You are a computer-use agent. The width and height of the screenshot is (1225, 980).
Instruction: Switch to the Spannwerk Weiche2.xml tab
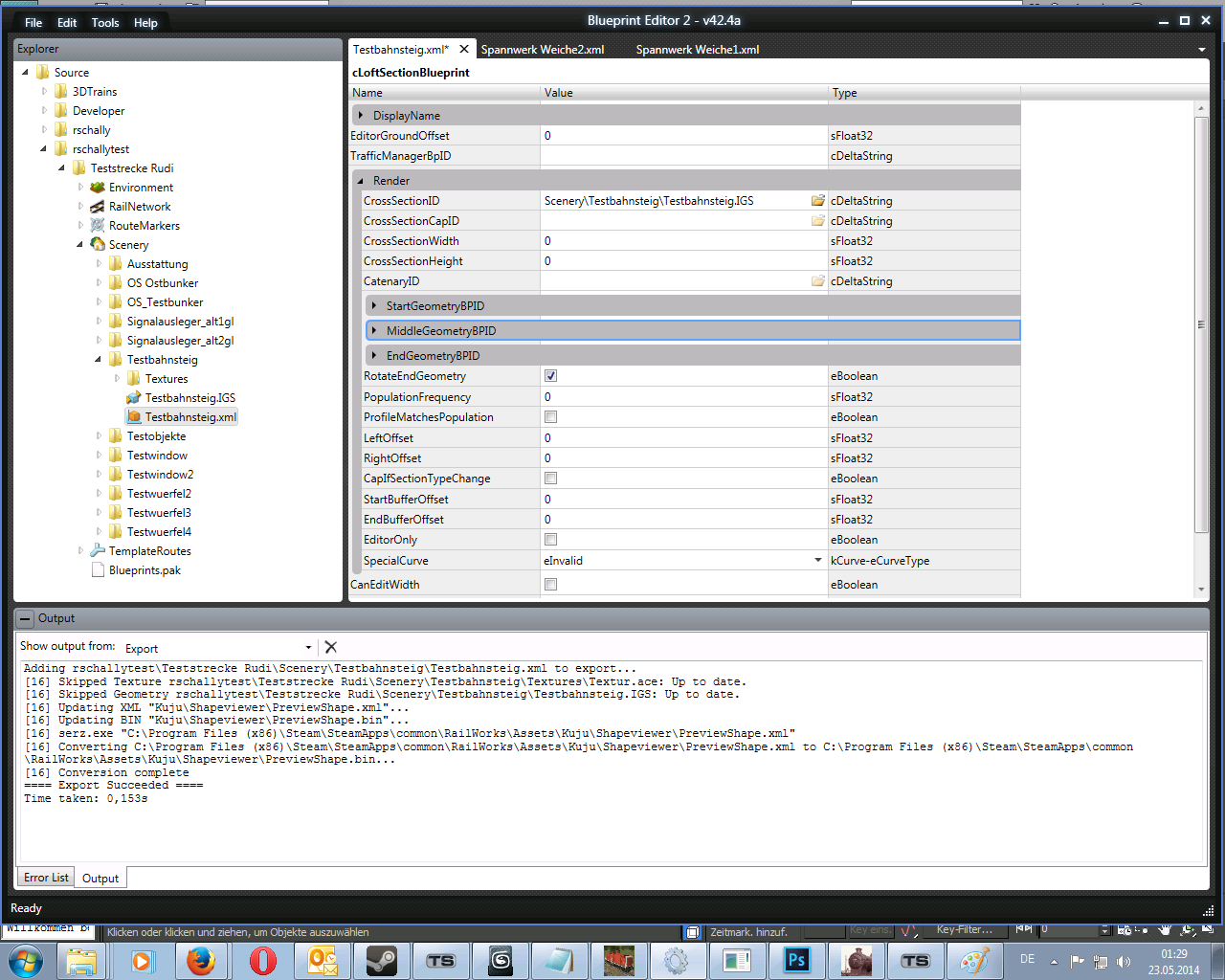point(543,50)
